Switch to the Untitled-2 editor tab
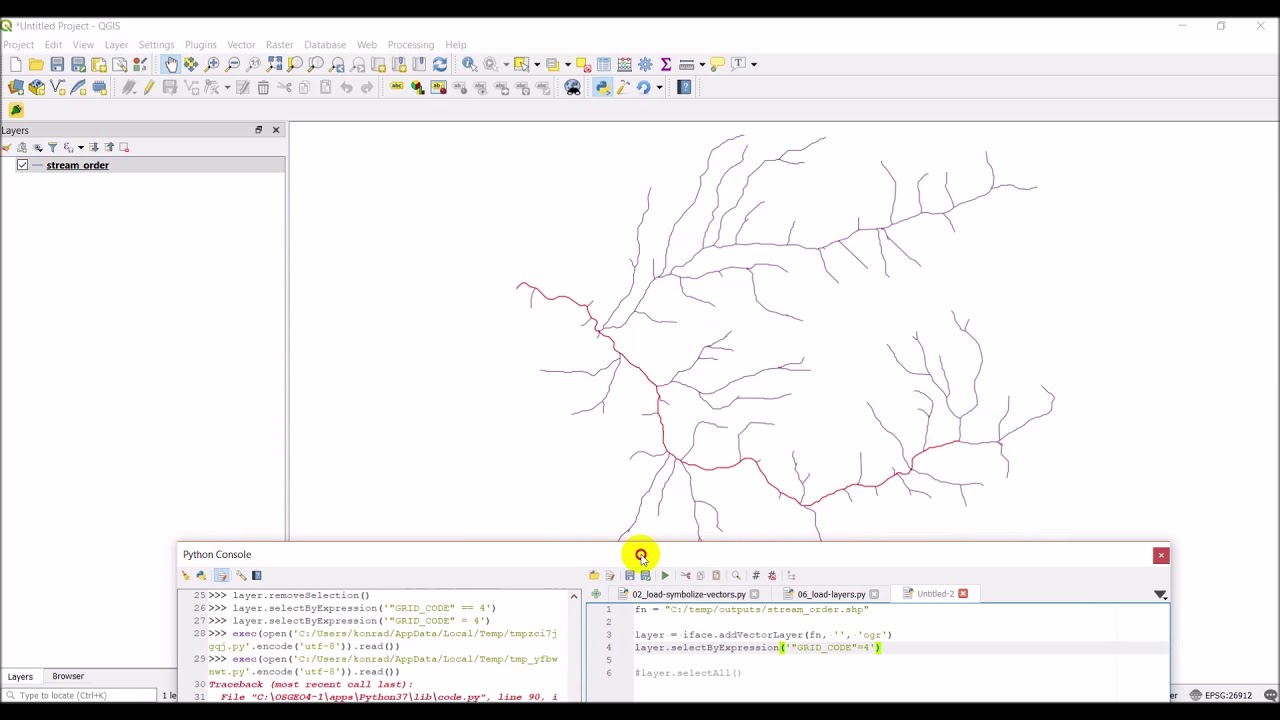This screenshot has height=720, width=1280. pos(935,594)
